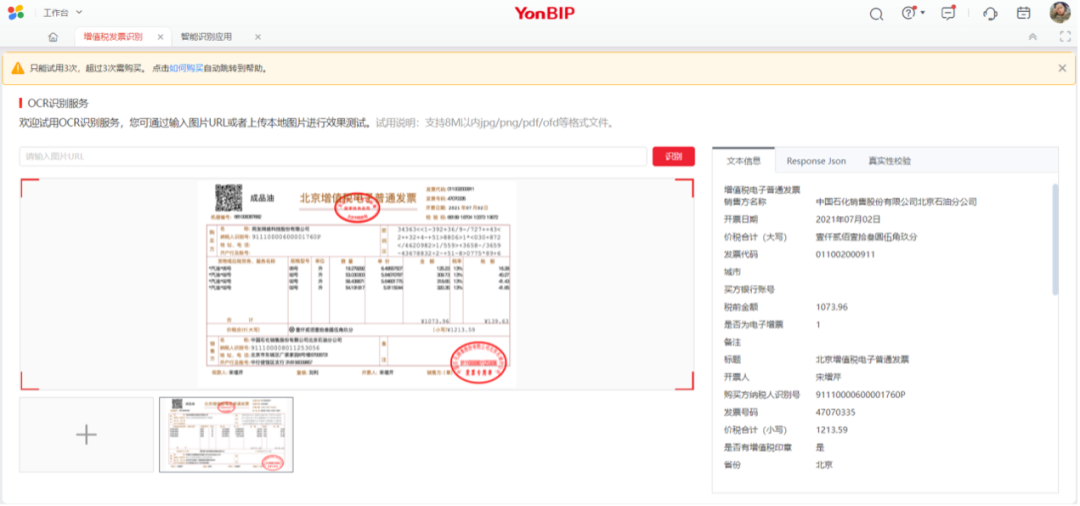Open the 真实性校验 tab

(889, 161)
